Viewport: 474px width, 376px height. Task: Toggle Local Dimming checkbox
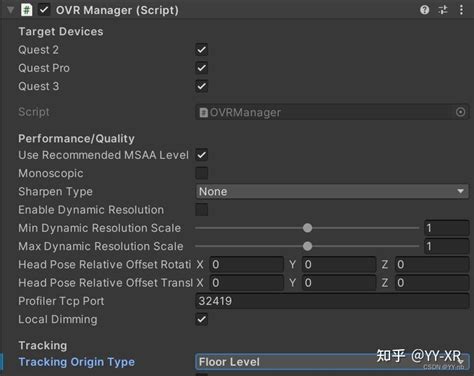(202, 319)
